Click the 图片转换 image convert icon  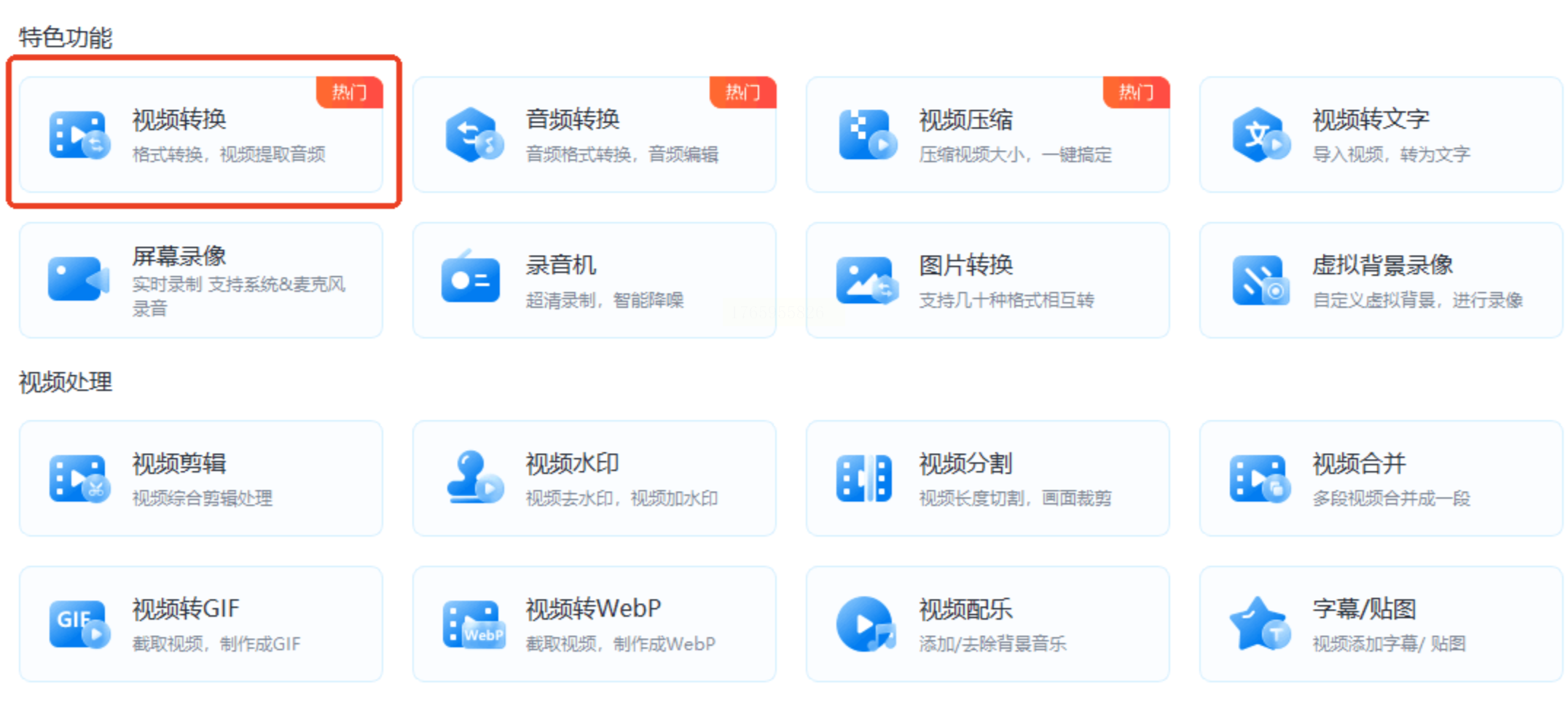(x=867, y=280)
